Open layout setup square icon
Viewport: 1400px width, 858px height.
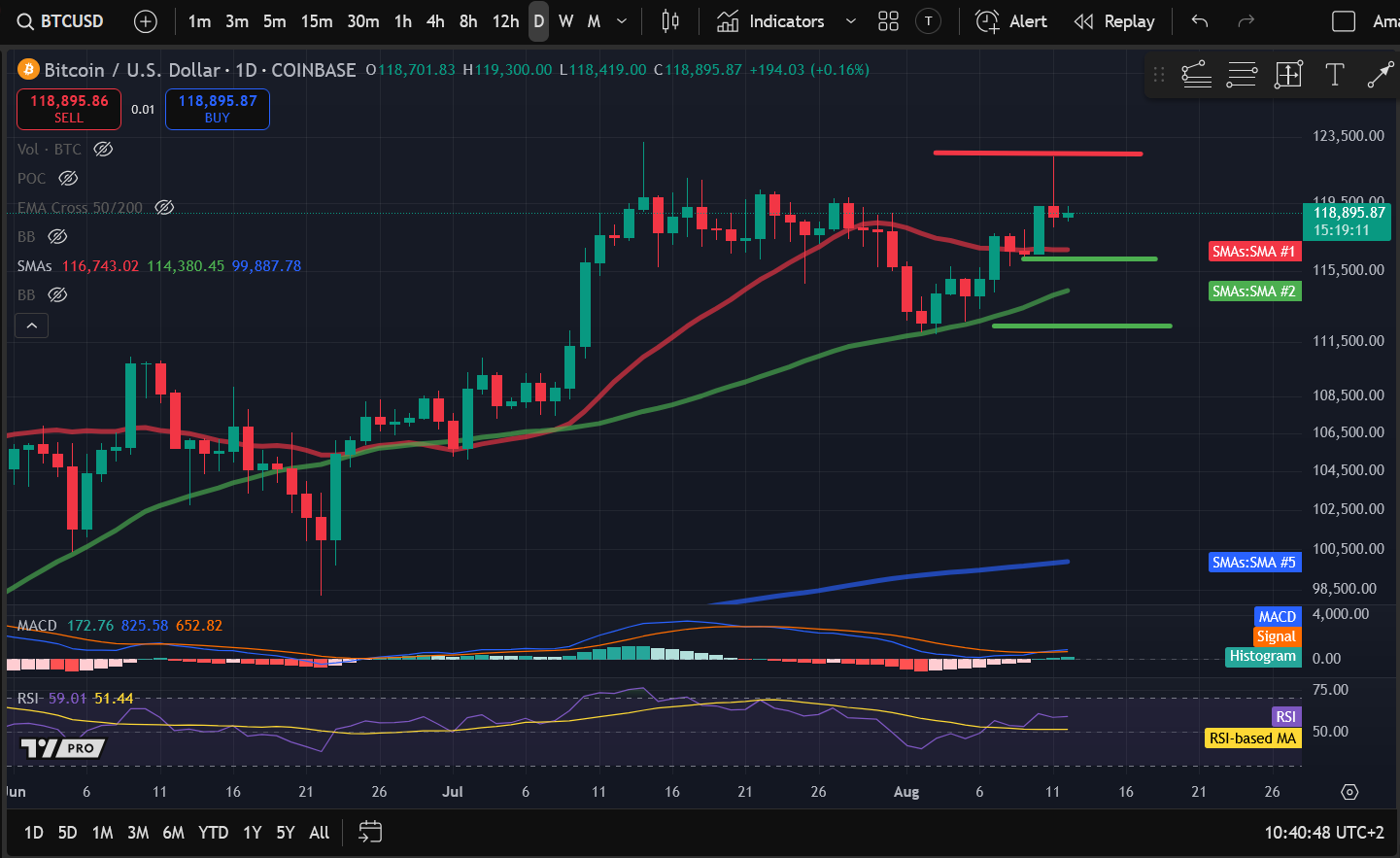(1344, 21)
